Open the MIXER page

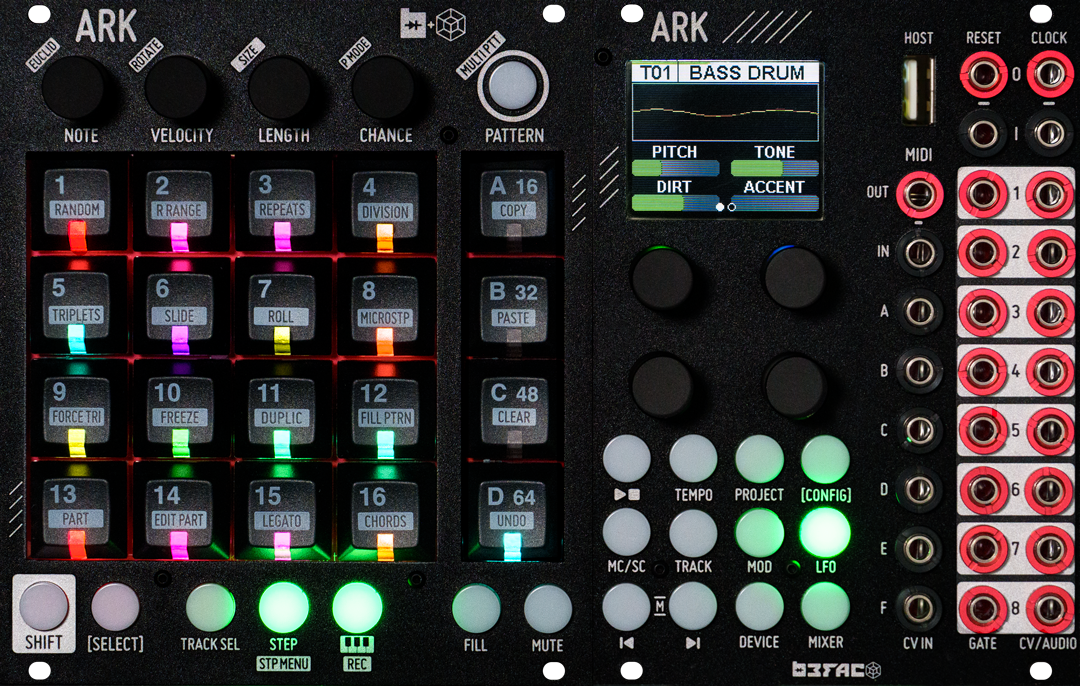(825, 607)
